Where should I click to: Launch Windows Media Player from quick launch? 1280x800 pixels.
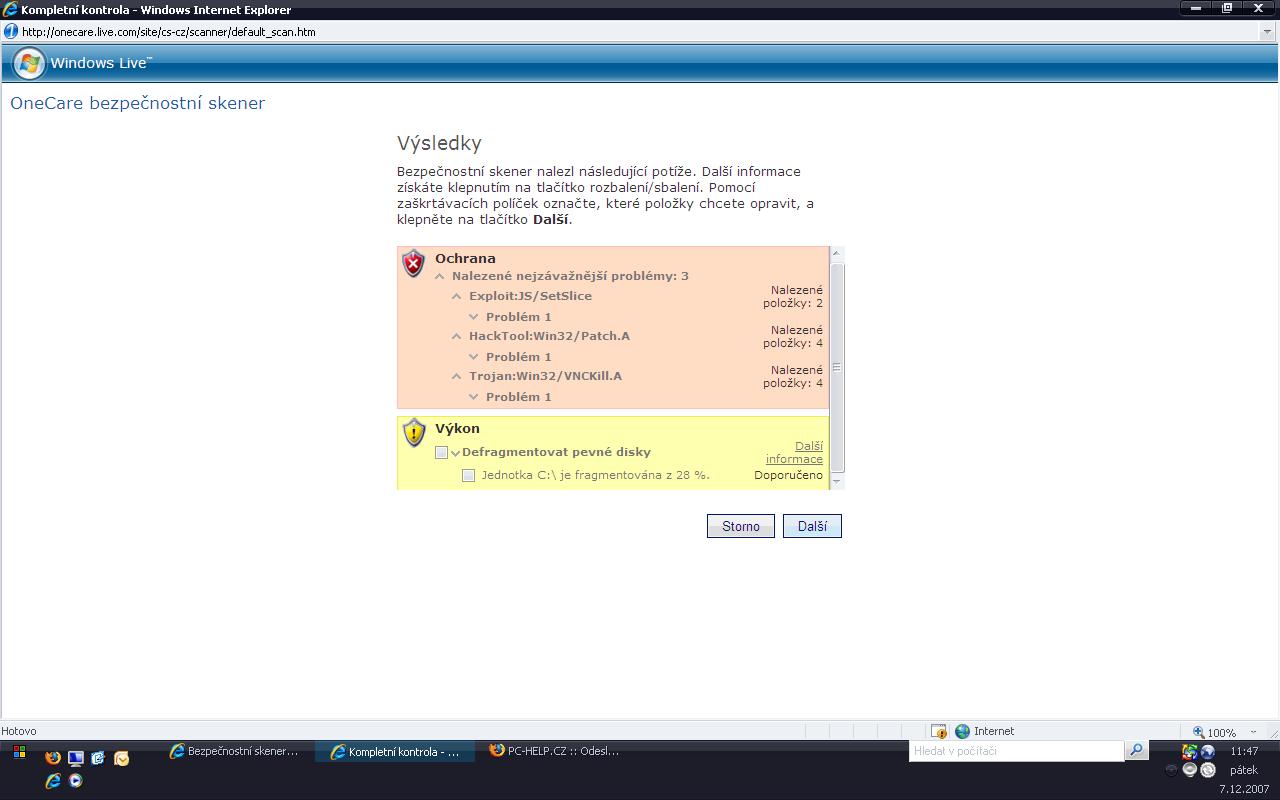click(x=75, y=781)
